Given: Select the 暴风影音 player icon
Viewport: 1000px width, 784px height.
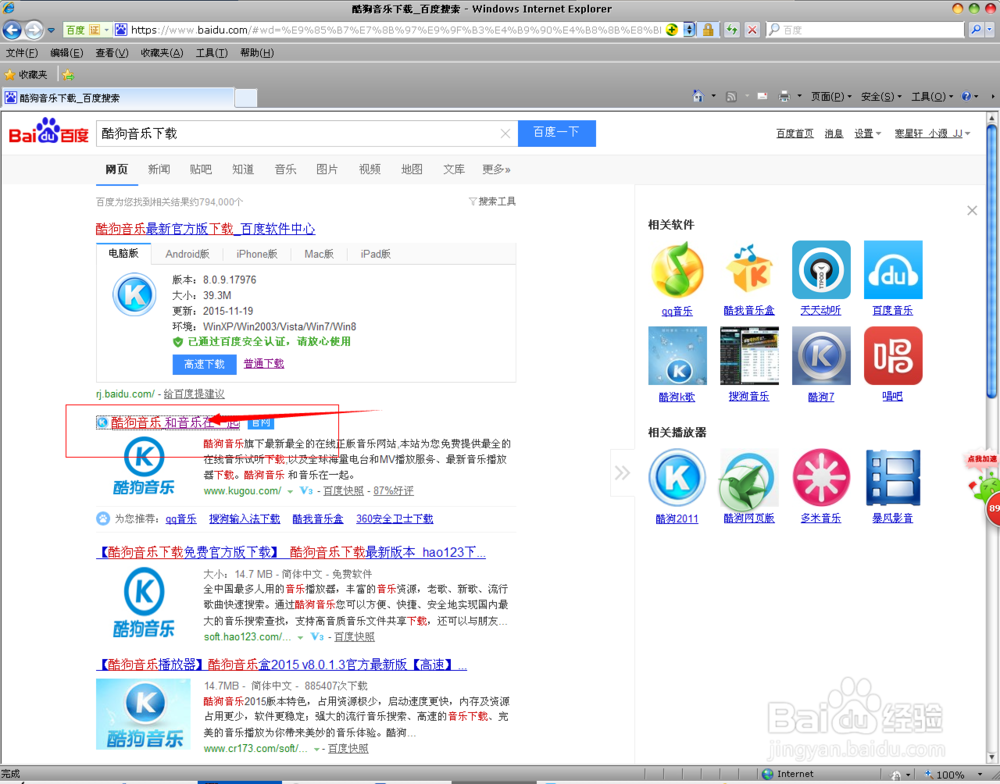Looking at the screenshot, I should point(892,477).
